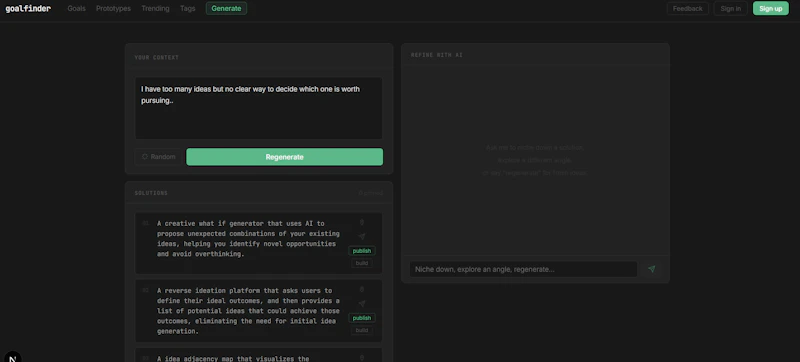Focus the Your Context text area
Viewport: 800px width, 362px height.
[x=259, y=108]
